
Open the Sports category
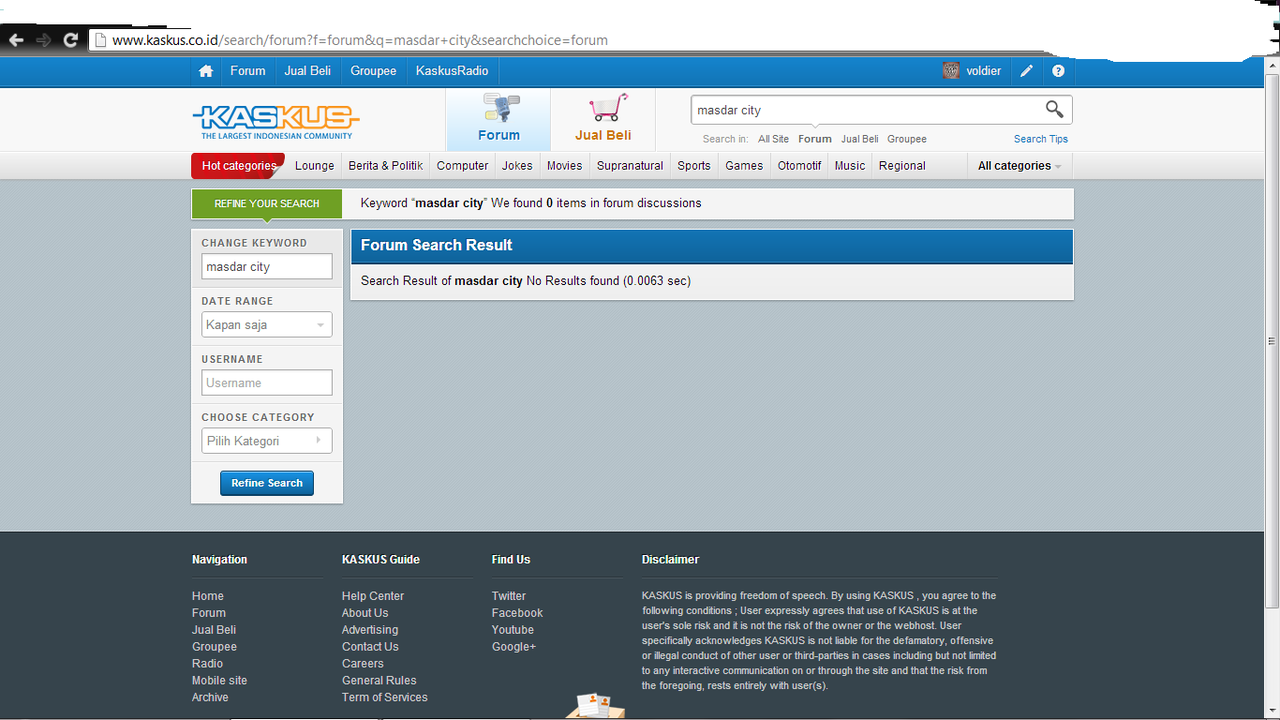(694, 166)
